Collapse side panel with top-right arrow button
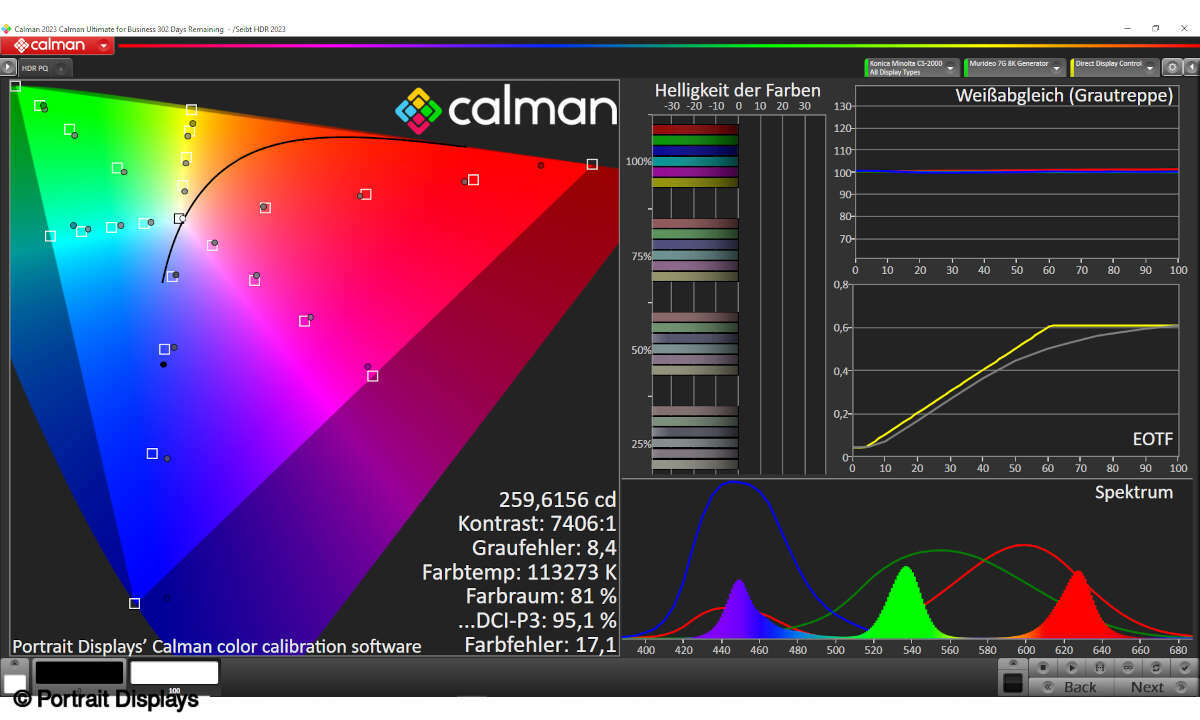Viewport: 1200px width, 720px height. point(1190,68)
